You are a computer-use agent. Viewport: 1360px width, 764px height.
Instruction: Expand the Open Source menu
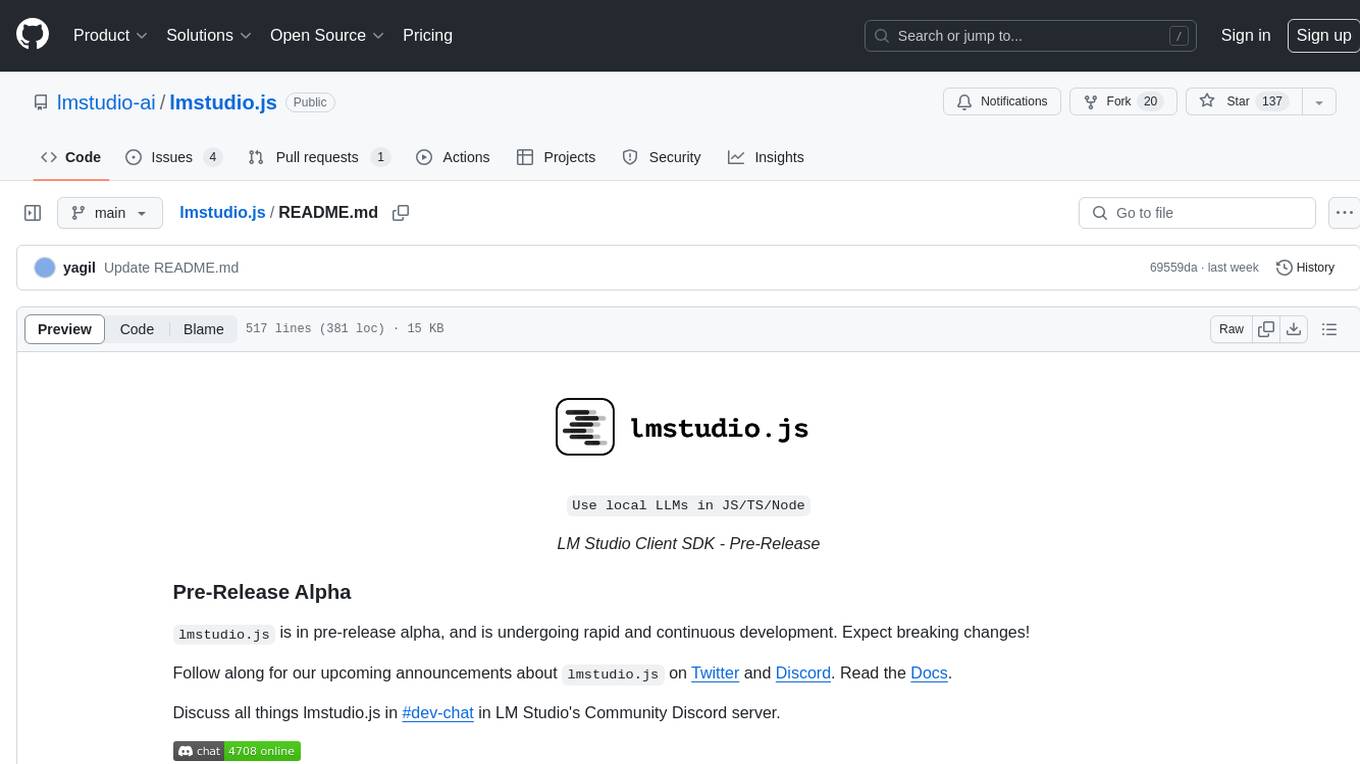327,35
